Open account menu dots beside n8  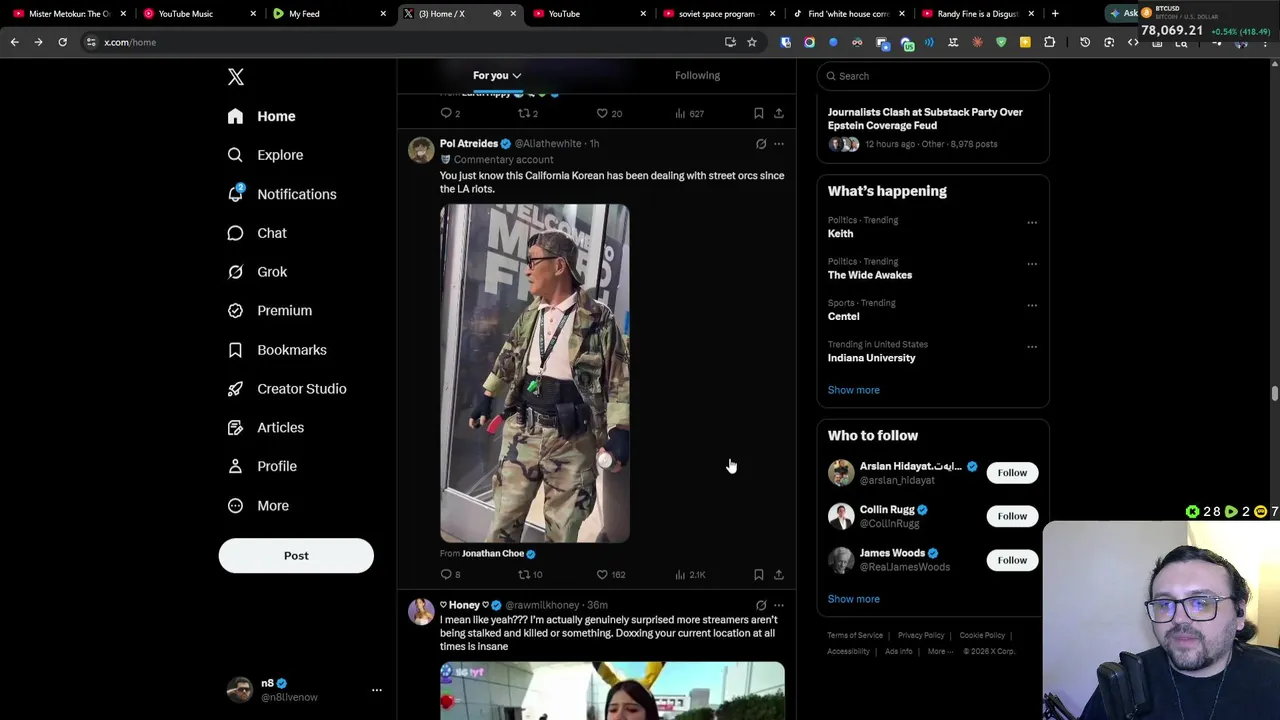point(377,690)
